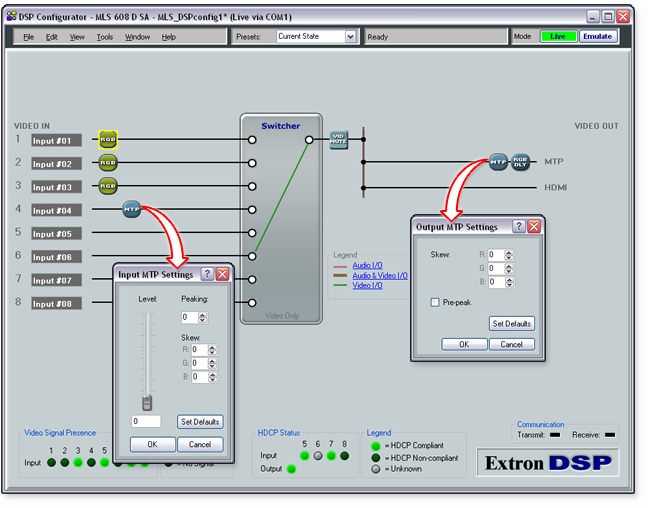Click the DSP Configurator title bar icon
Image resolution: width=648 pixels, height=508 pixels.
pyautogui.click(x=12, y=16)
